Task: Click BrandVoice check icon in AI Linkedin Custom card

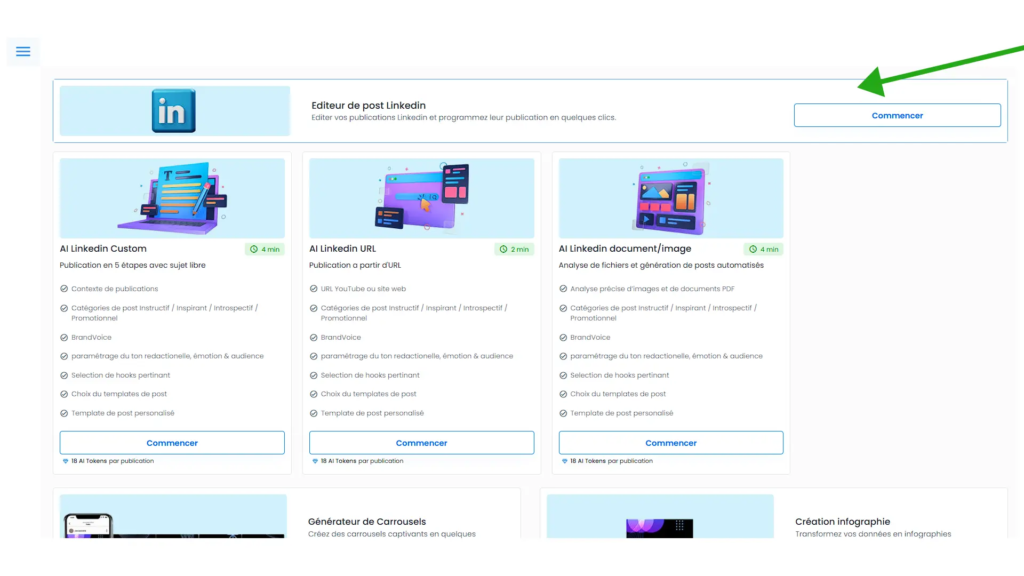Action: (64, 338)
